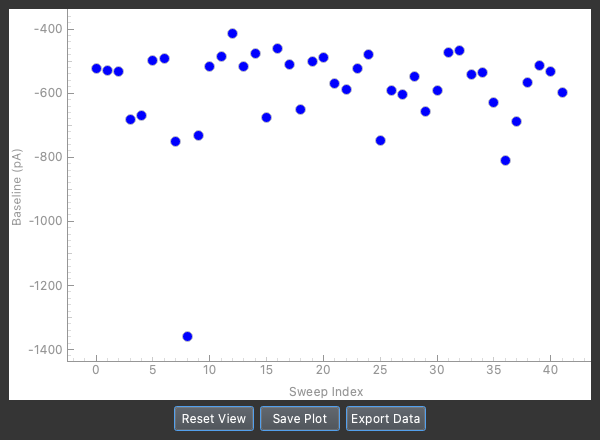Click the '15' x-axis tick label

point(266,370)
